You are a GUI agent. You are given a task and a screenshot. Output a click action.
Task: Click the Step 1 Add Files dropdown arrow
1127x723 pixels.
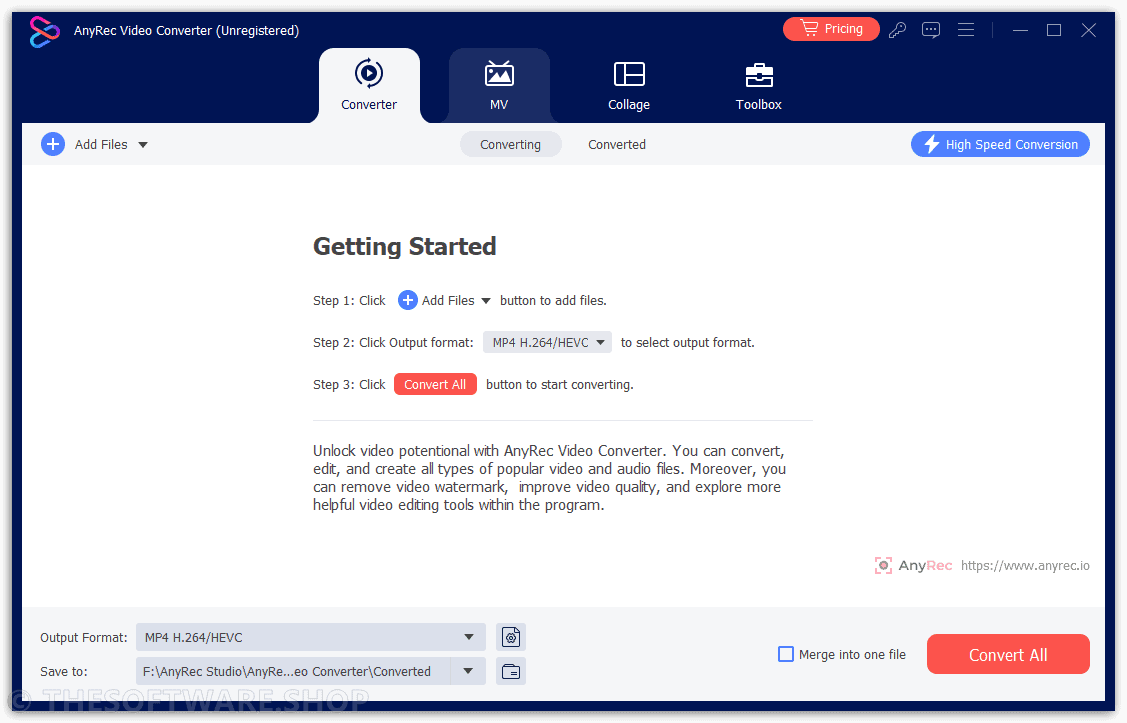click(x=486, y=301)
